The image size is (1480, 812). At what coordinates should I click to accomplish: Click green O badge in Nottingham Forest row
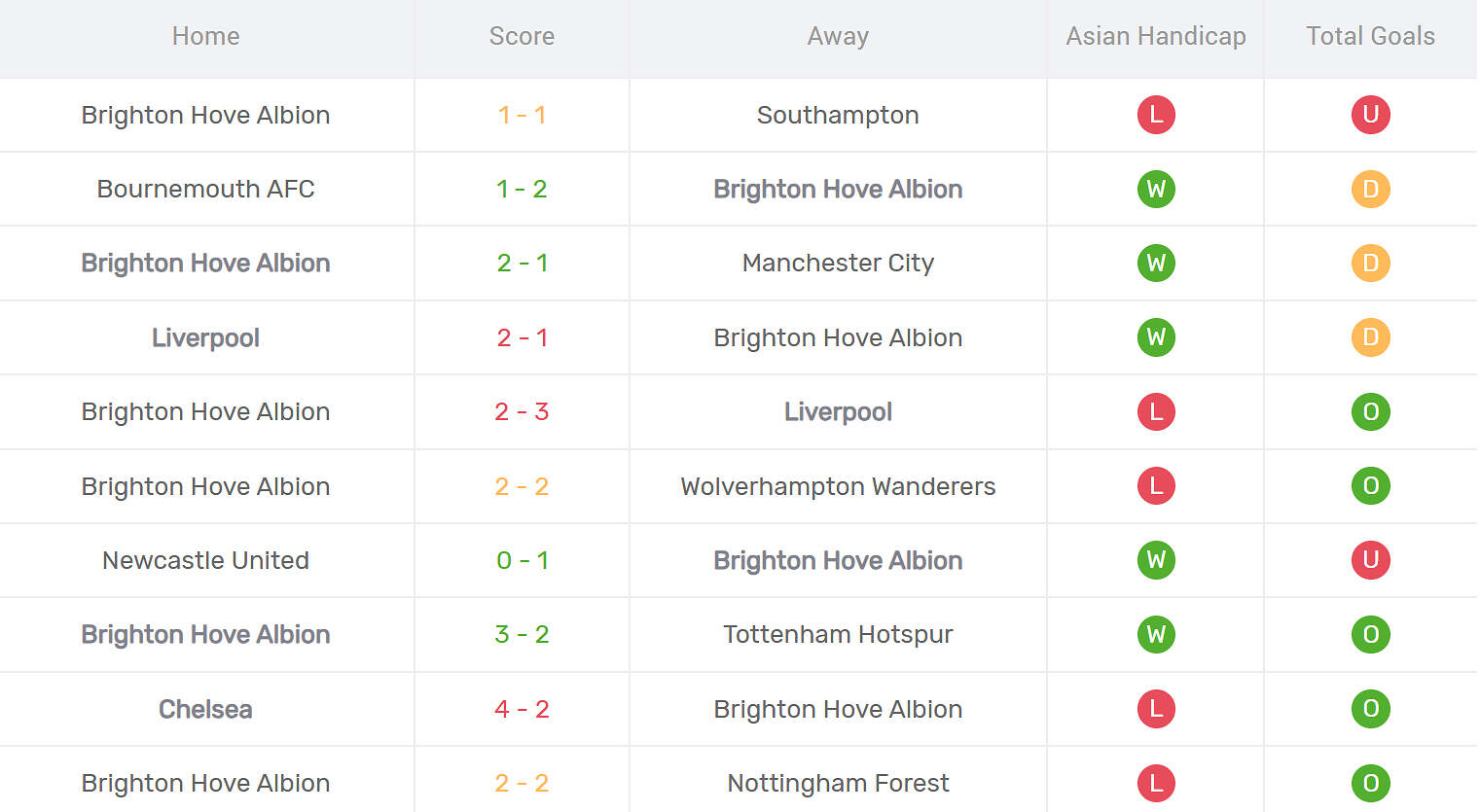[1370, 783]
